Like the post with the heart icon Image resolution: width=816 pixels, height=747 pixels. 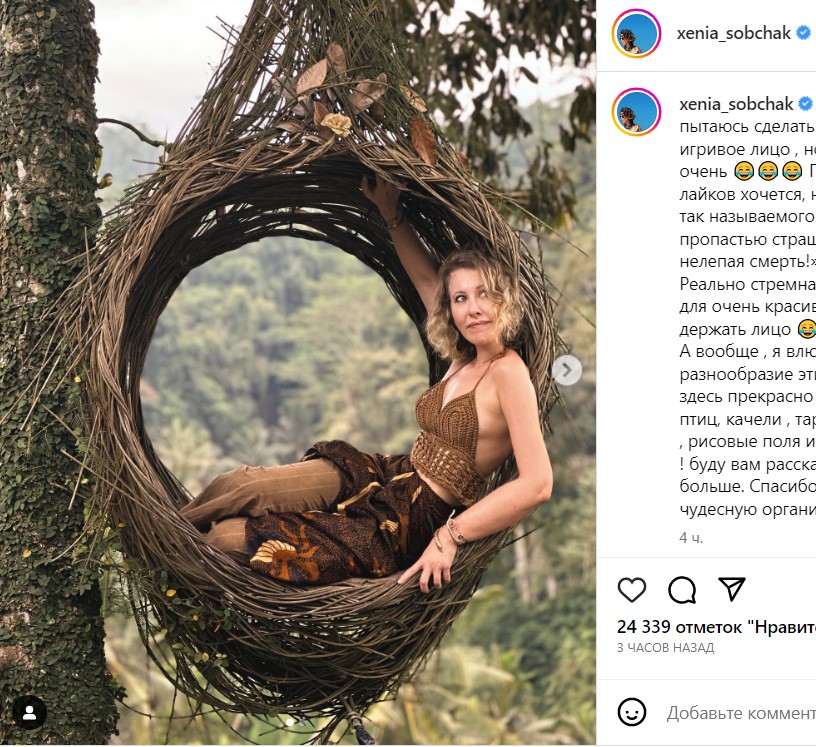[631, 590]
